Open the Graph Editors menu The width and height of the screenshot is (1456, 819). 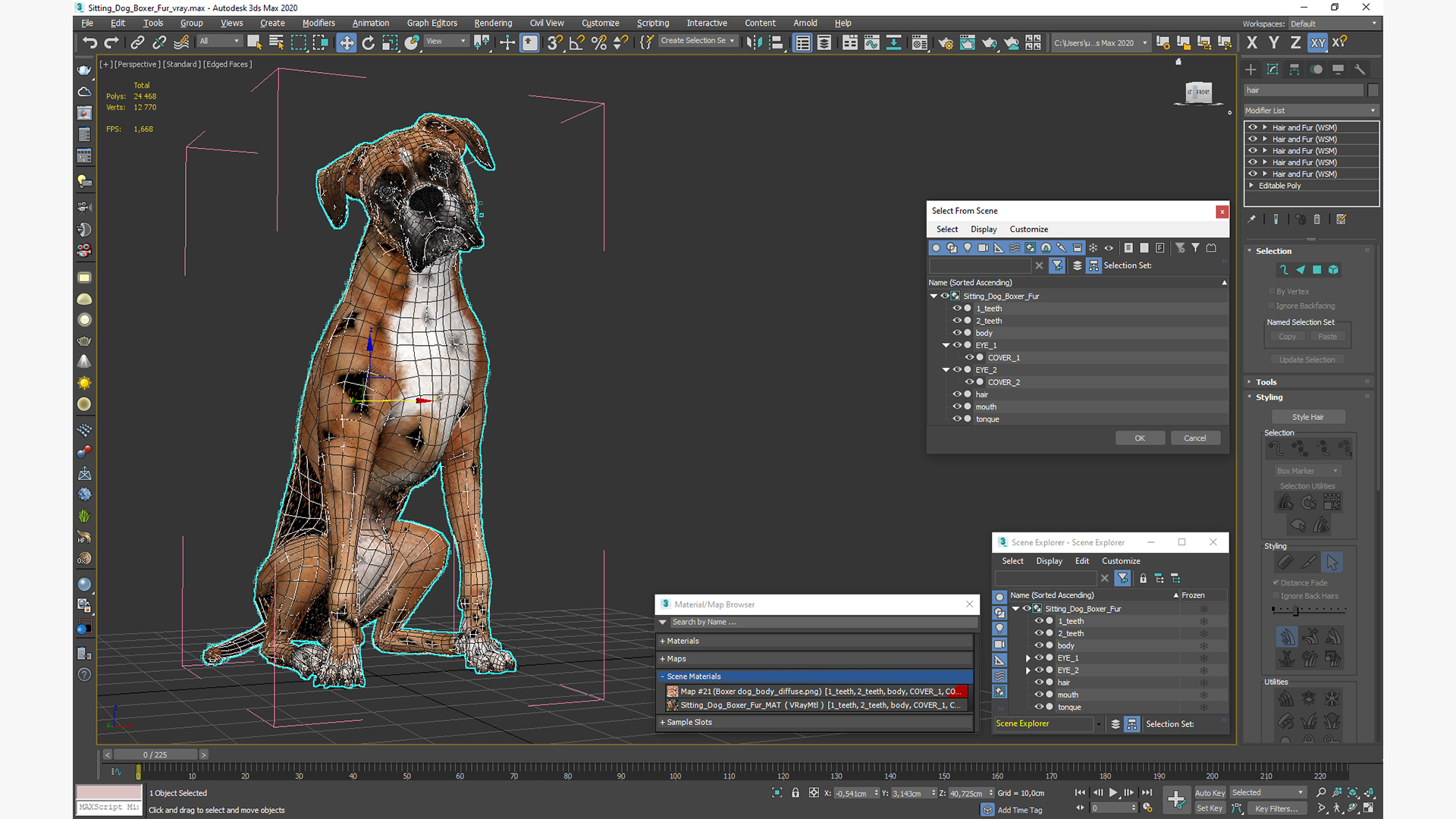(x=432, y=23)
